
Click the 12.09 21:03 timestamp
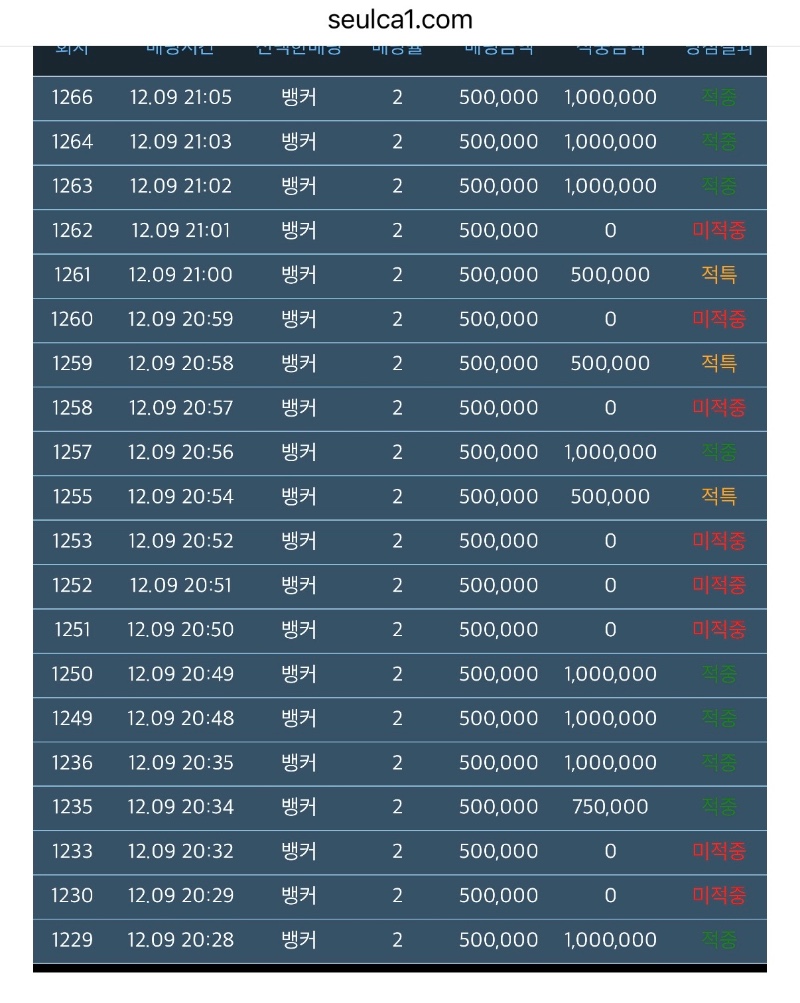coord(180,142)
